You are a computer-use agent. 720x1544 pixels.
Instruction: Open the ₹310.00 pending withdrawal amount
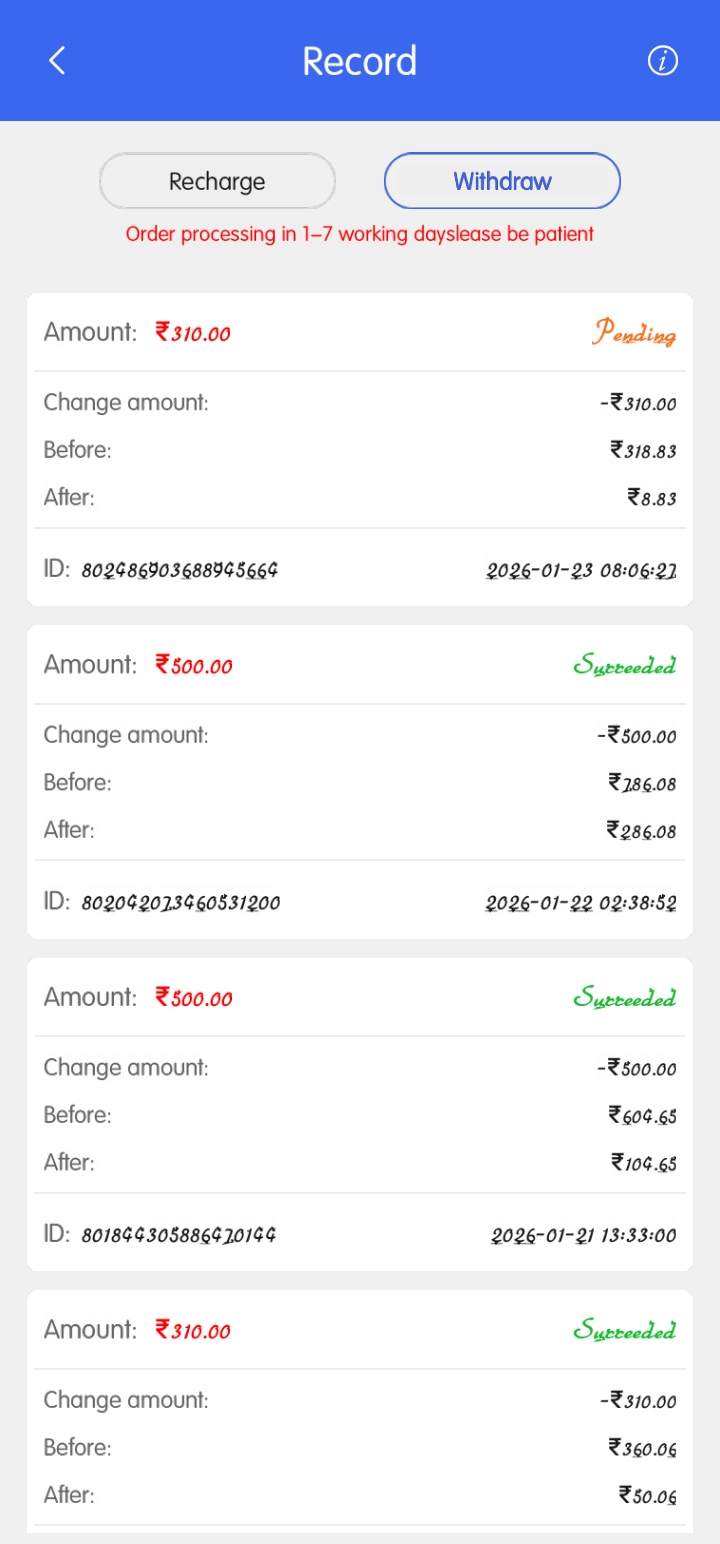(193, 333)
